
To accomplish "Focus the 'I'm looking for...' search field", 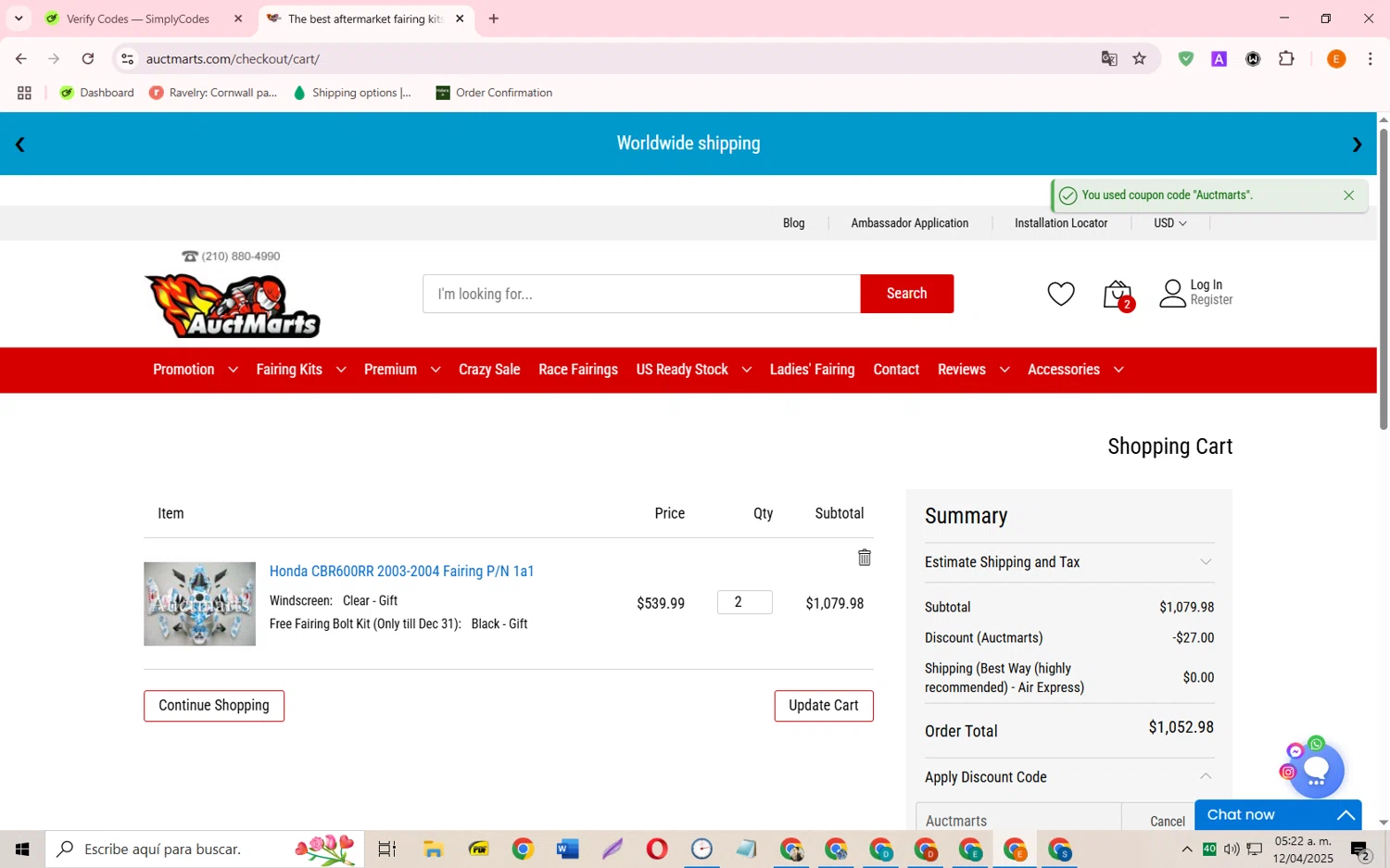I will click(641, 294).
